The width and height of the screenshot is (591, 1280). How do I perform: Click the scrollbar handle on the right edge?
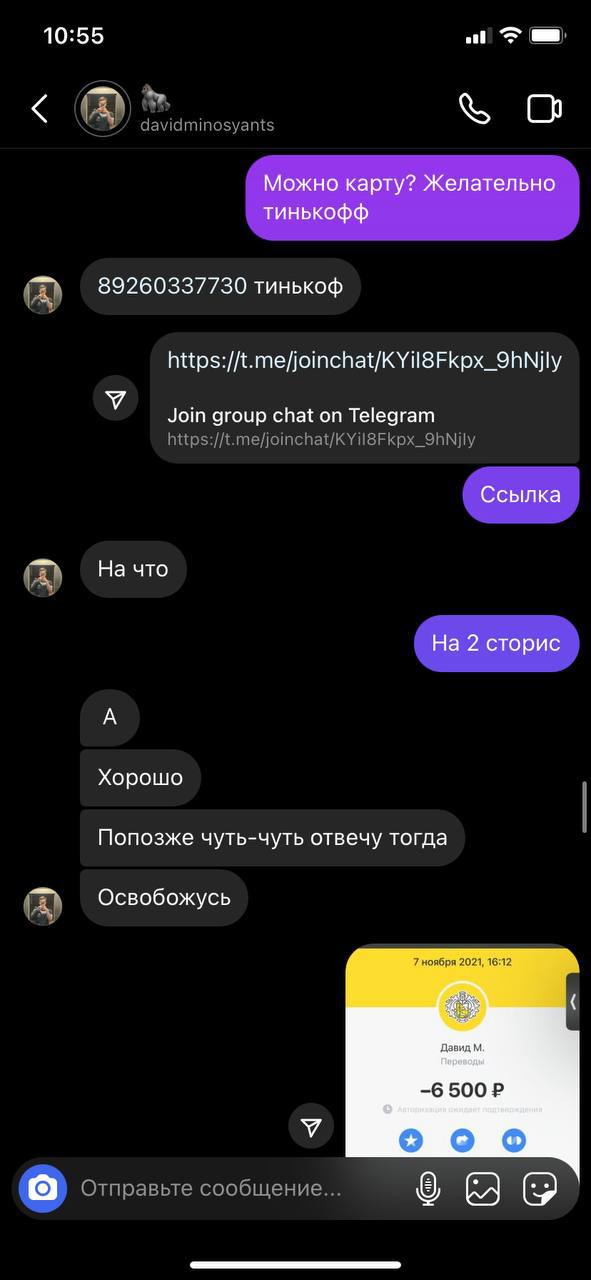tap(585, 806)
